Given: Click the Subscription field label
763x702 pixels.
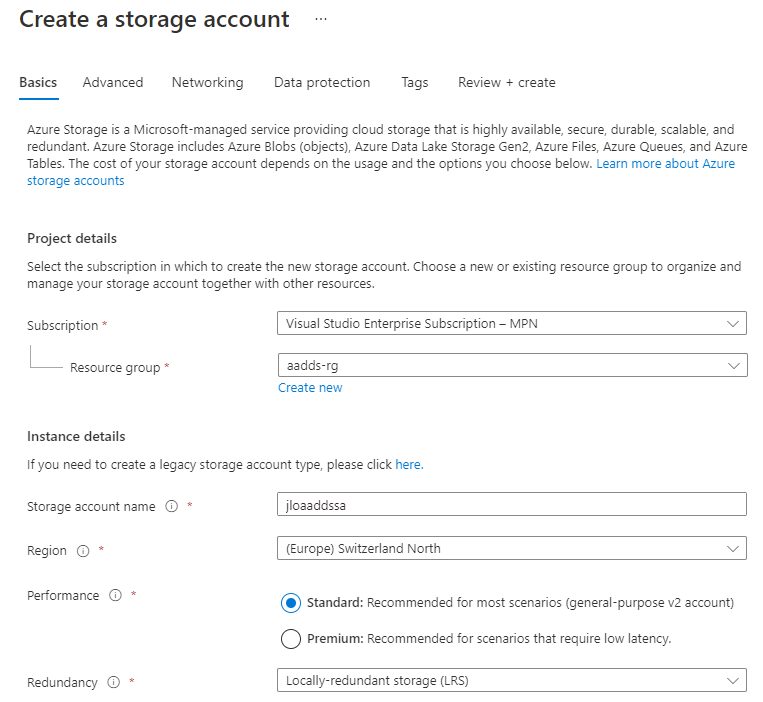Looking at the screenshot, I should 63,325.
